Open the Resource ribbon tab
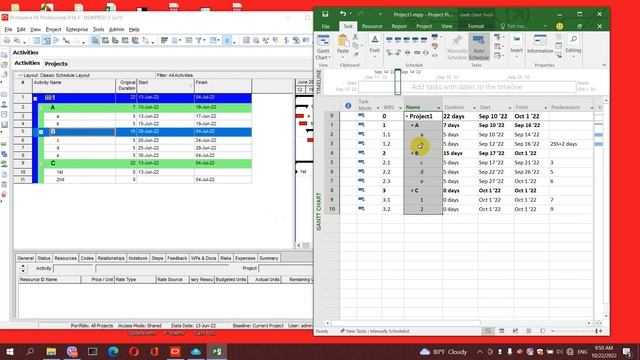 [x=372, y=26]
